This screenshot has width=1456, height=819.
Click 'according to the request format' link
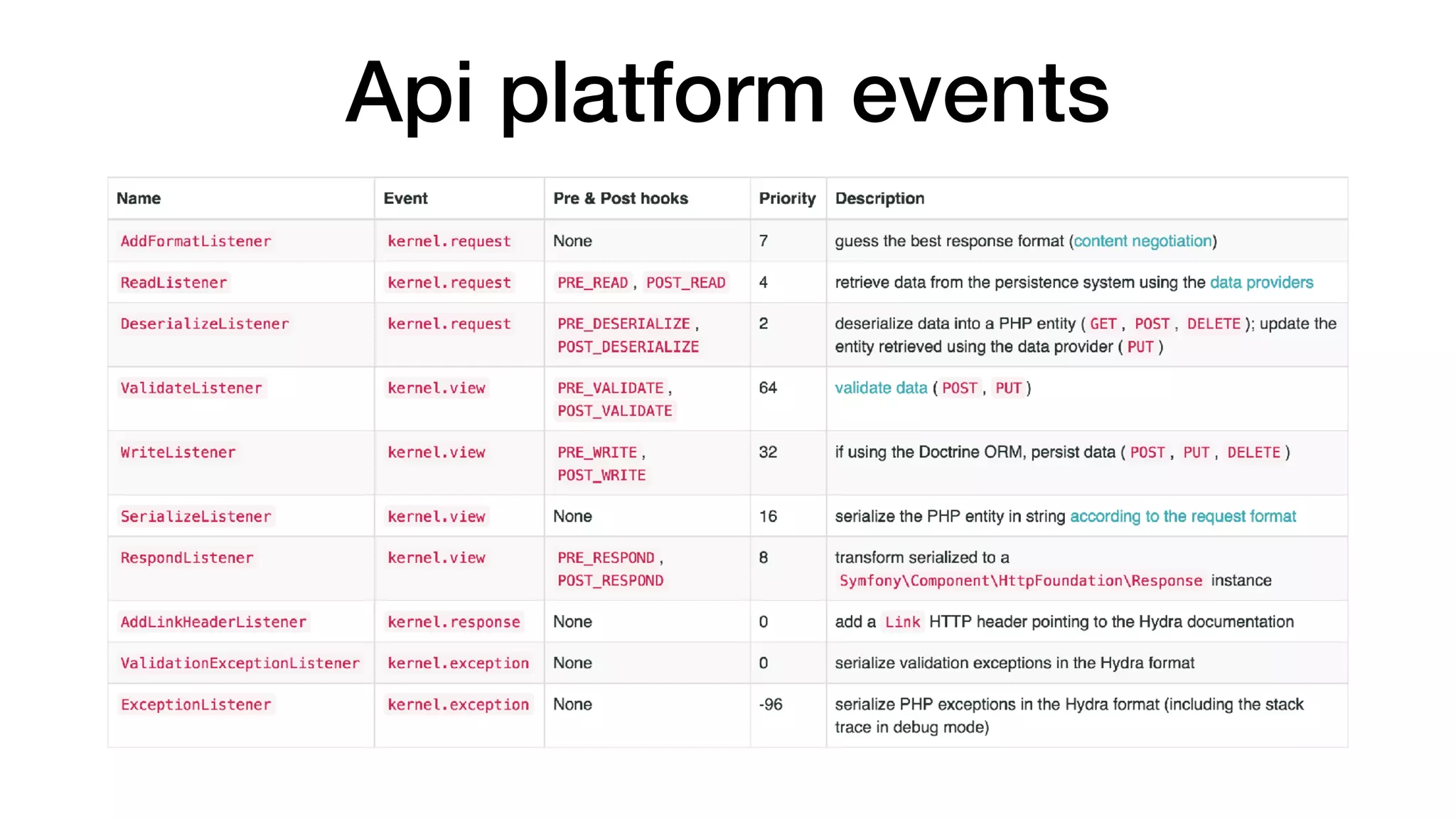(x=1183, y=516)
